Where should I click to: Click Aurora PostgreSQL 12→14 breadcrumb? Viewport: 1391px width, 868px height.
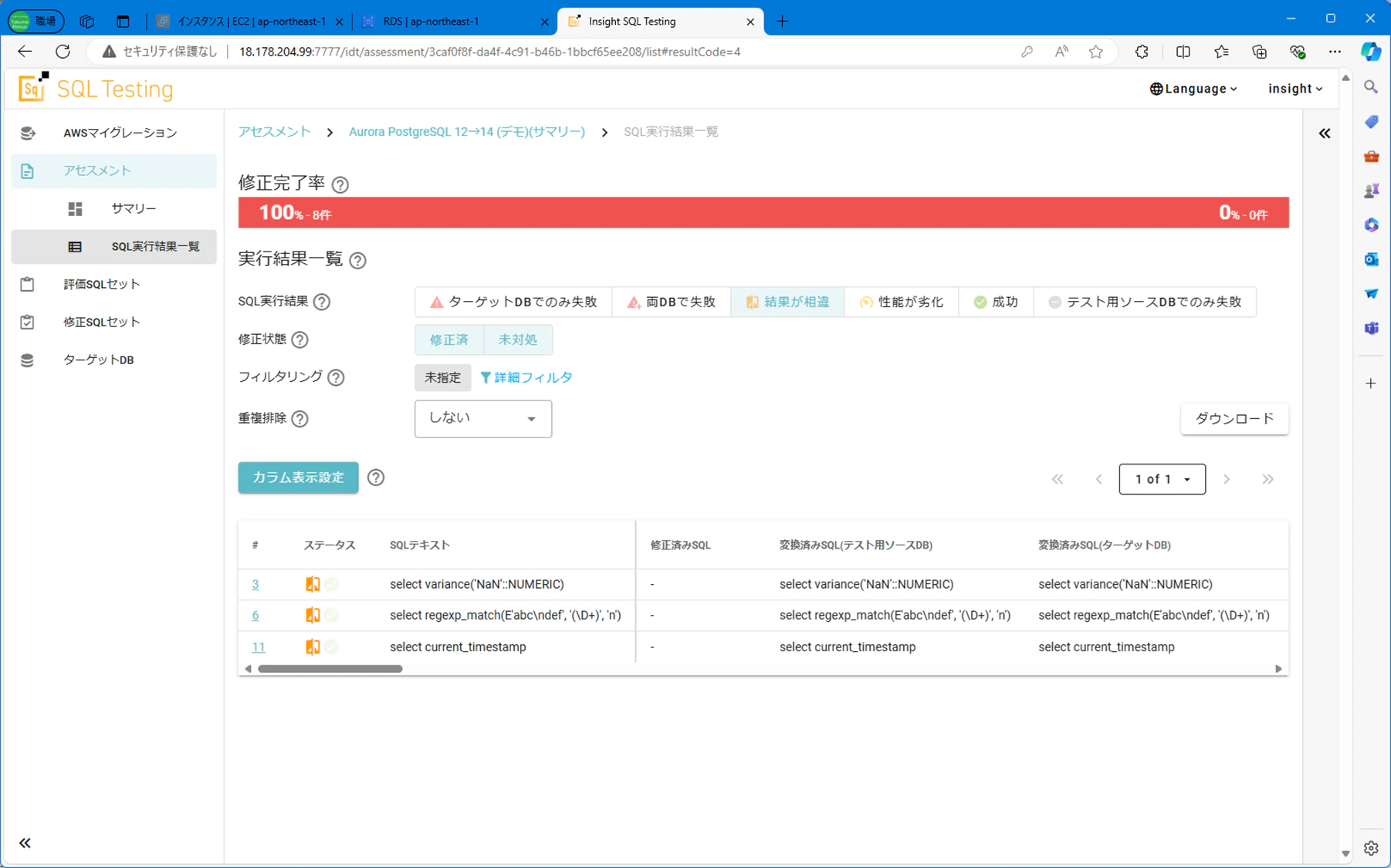pyautogui.click(x=467, y=132)
